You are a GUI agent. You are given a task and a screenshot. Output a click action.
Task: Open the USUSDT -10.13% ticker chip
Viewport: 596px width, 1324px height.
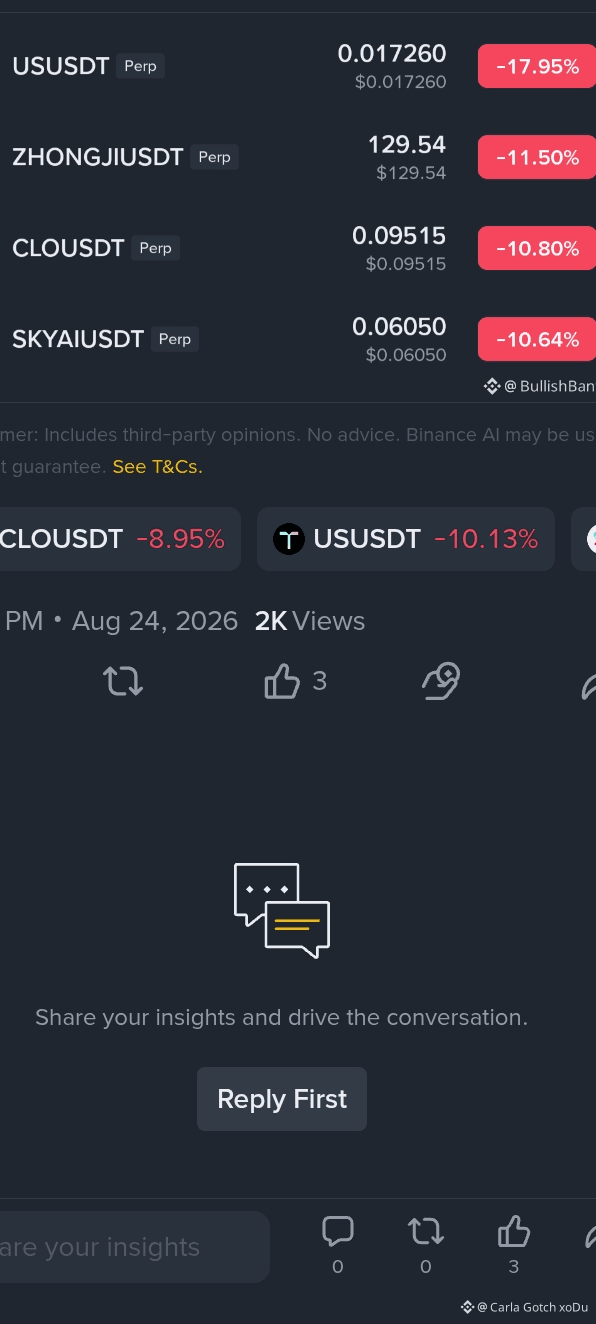tap(406, 539)
